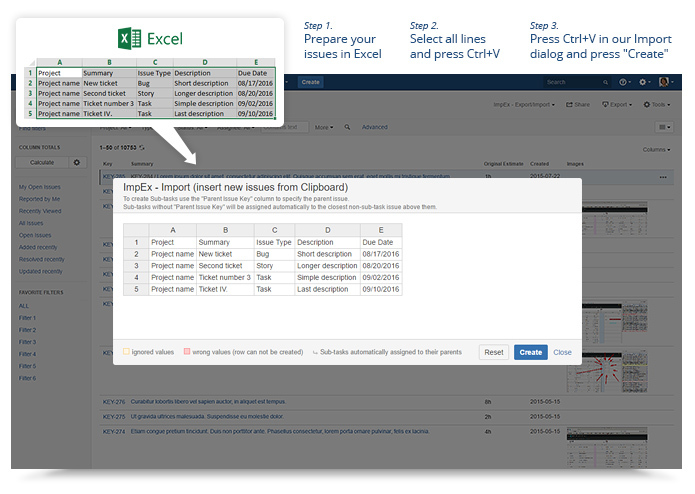Click Excel cell 'Short description'

pos(204,83)
